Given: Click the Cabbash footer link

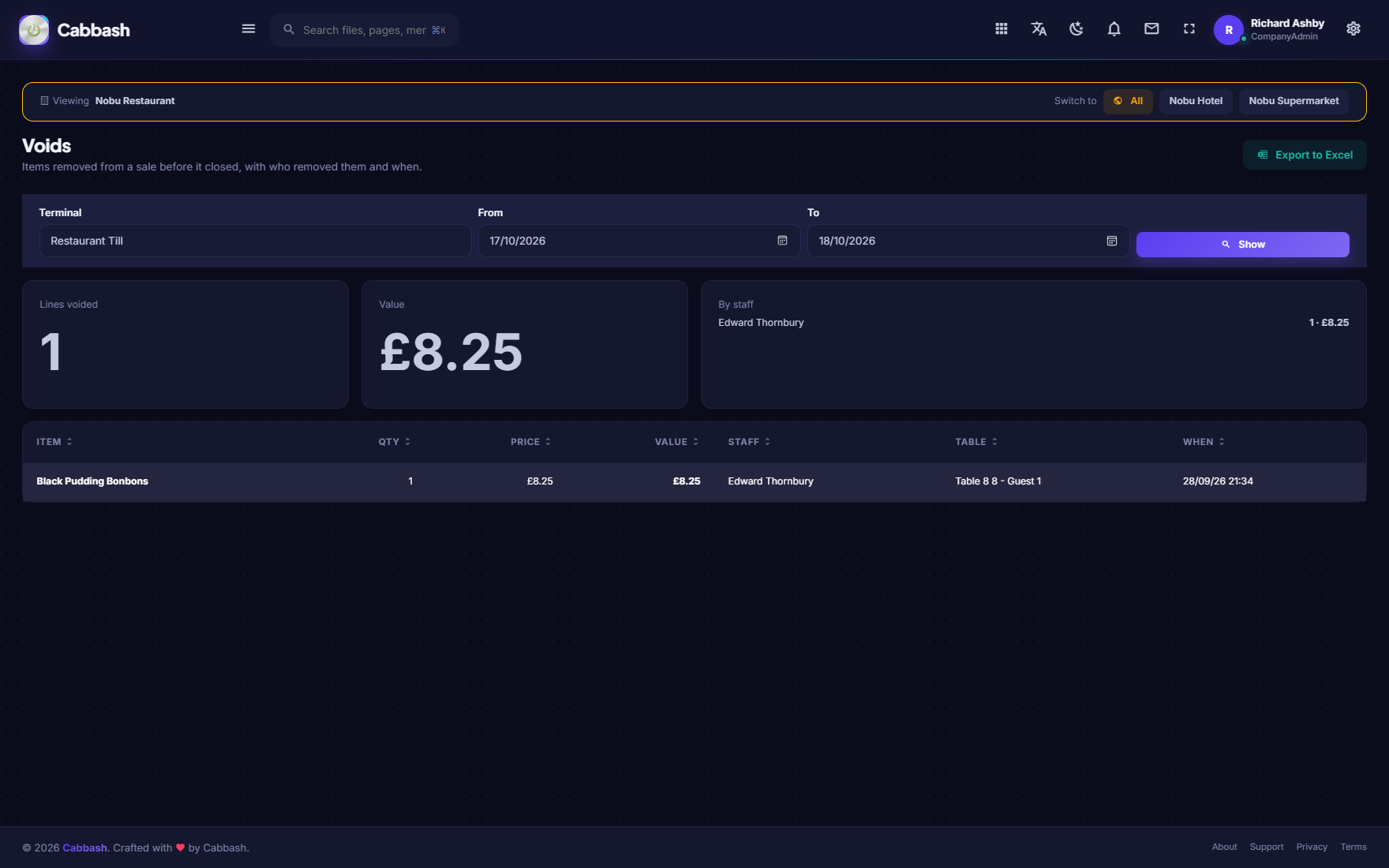Looking at the screenshot, I should click(84, 847).
